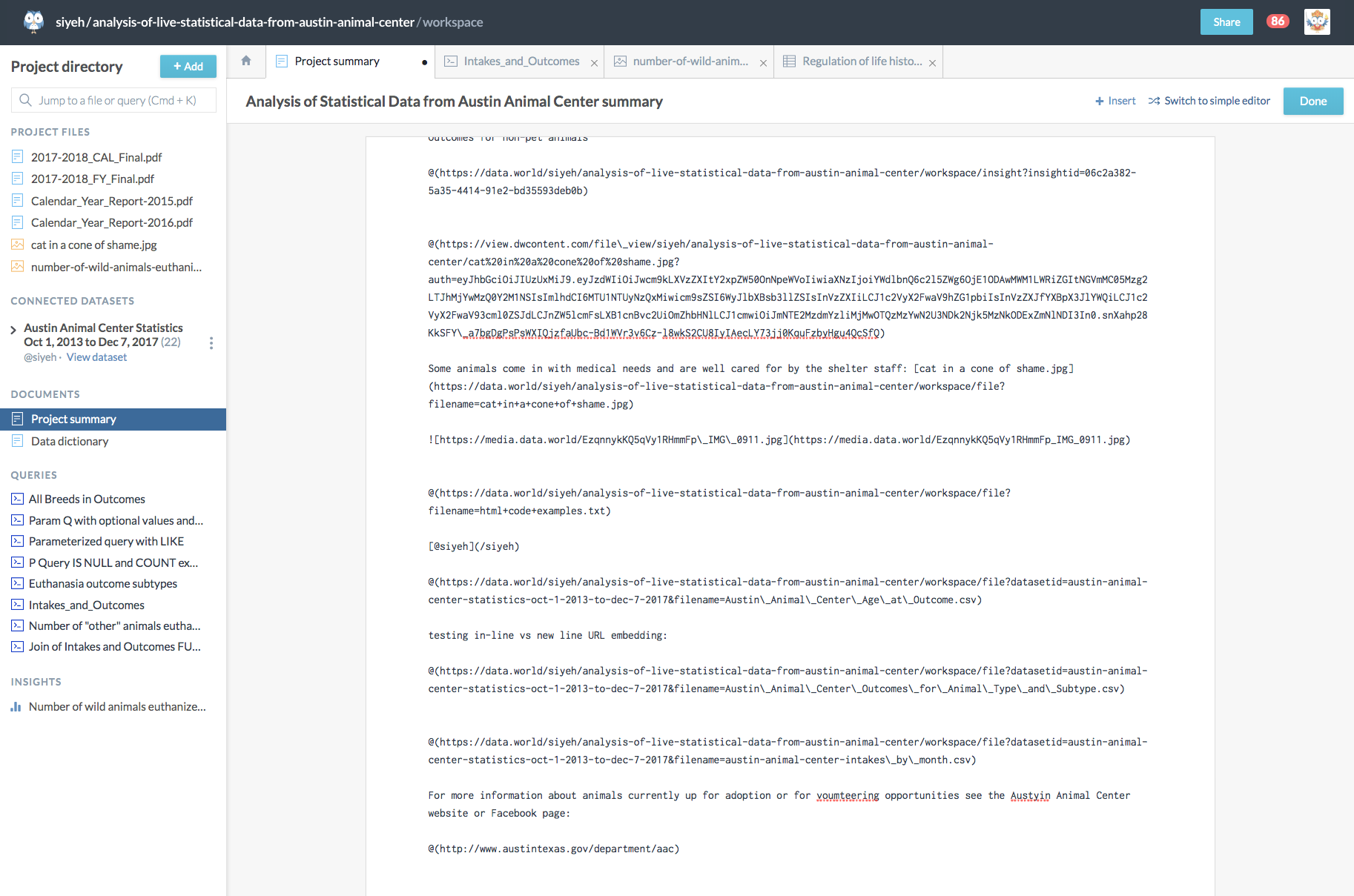Switch to the number-of-wild-anim tab

(690, 62)
